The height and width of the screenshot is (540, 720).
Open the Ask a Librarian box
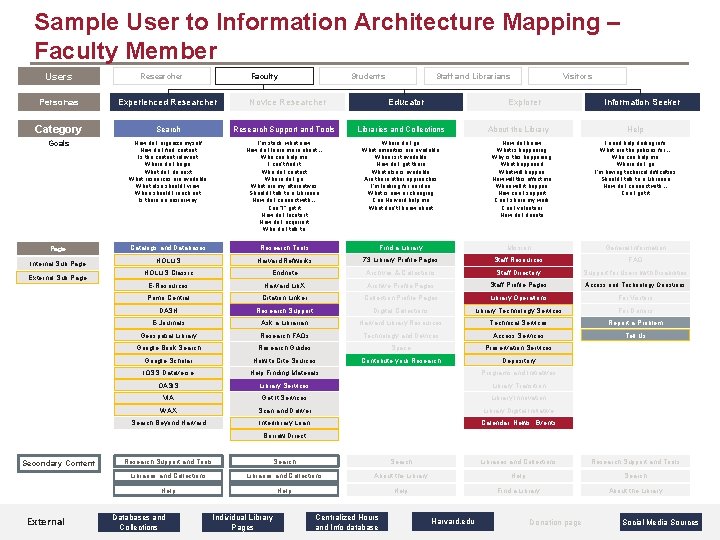coord(284,323)
